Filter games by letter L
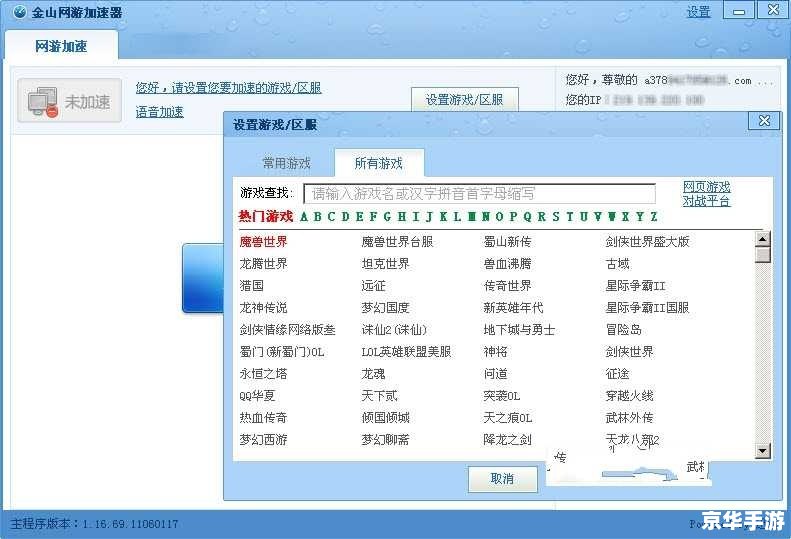The height and width of the screenshot is (539, 791). 457,217
